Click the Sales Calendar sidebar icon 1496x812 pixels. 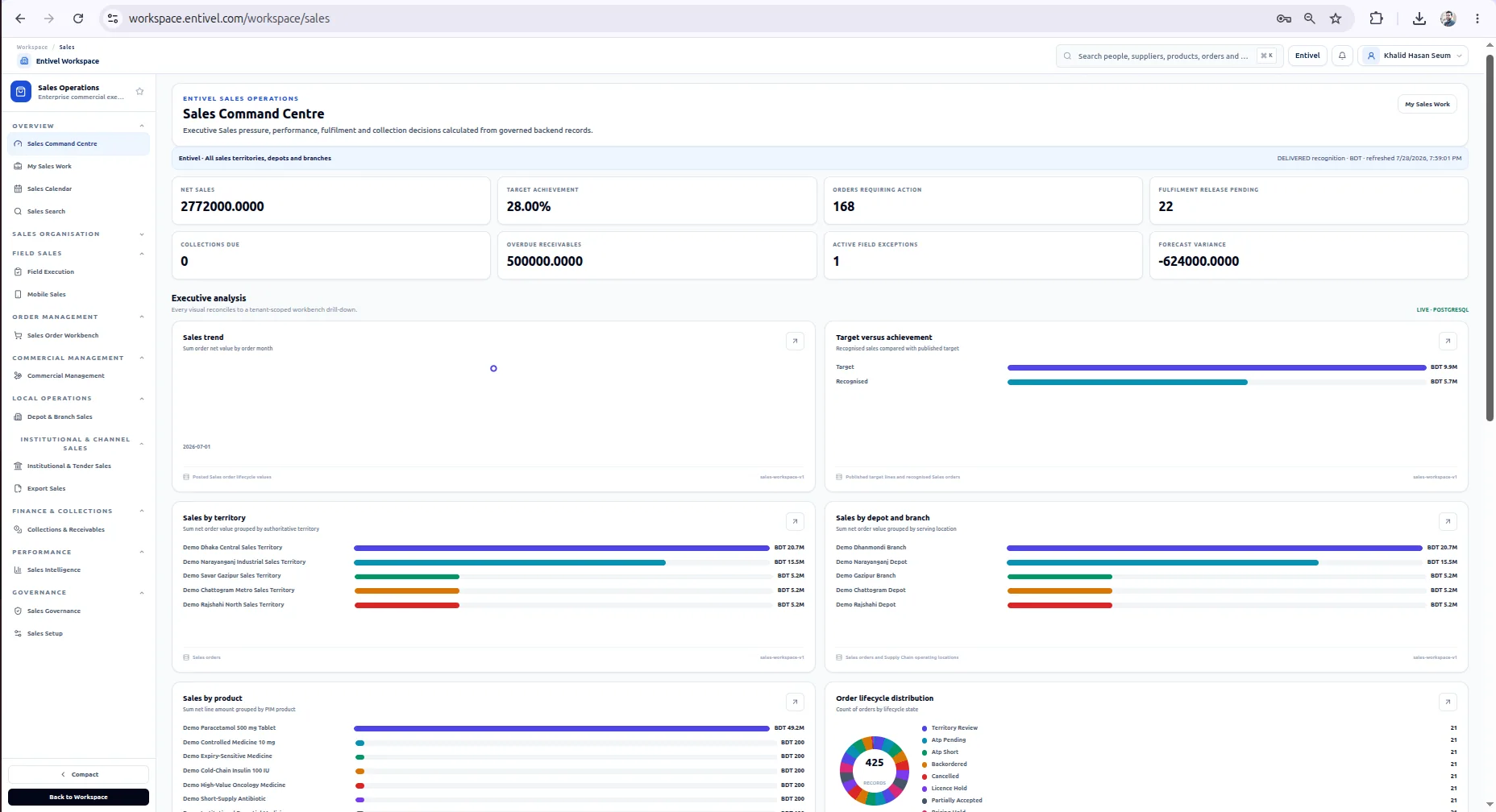click(x=18, y=188)
